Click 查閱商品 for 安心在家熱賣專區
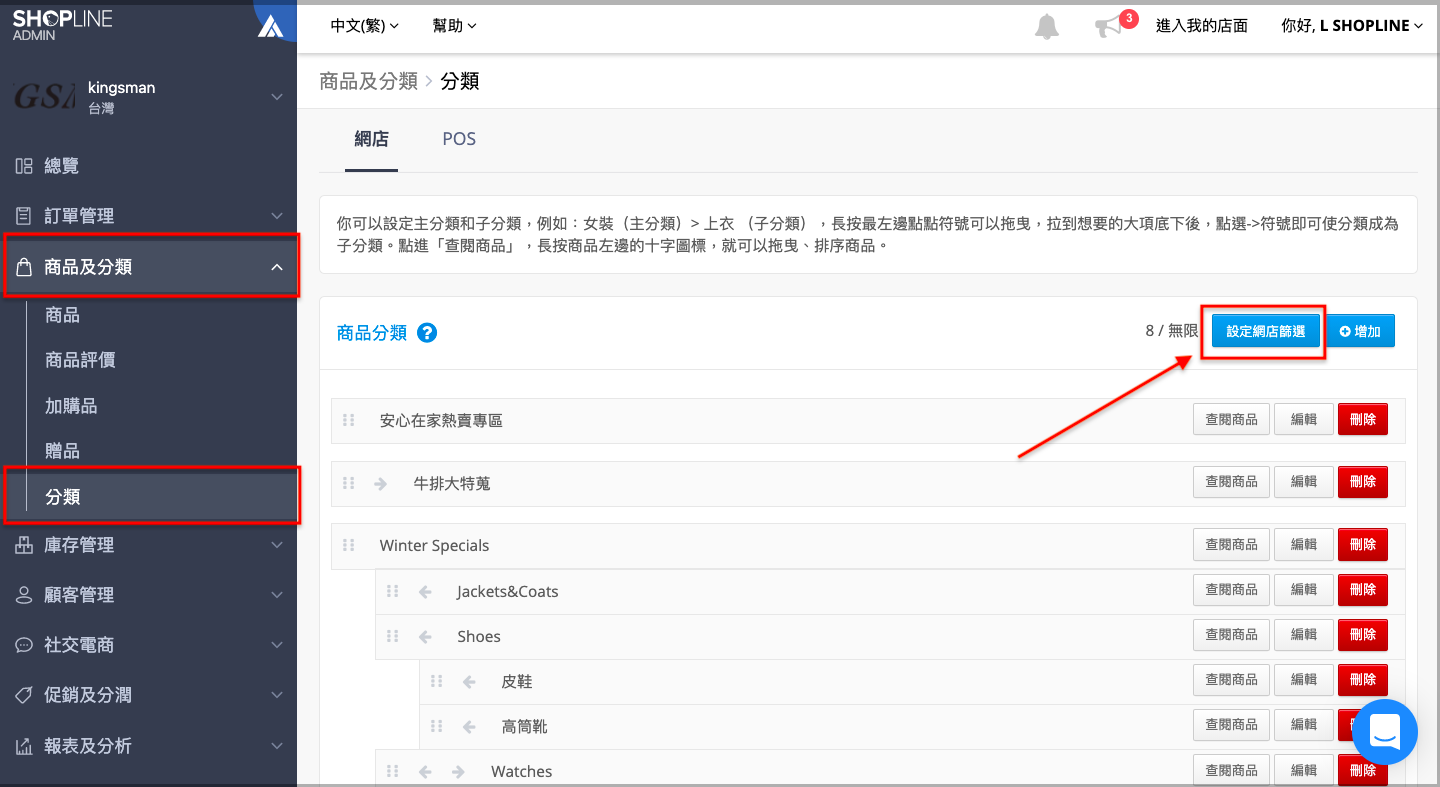Viewport: 1440px width, 787px height. [x=1231, y=420]
